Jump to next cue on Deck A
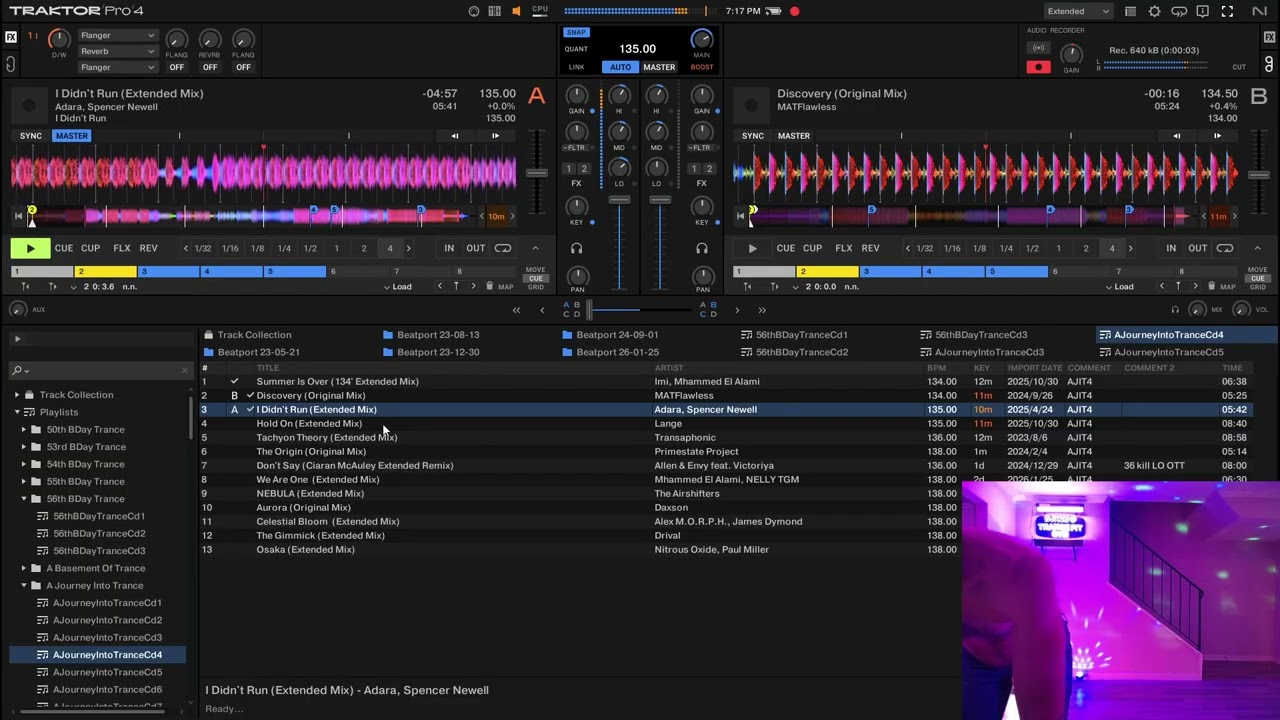This screenshot has height=720, width=1280. tap(473, 287)
